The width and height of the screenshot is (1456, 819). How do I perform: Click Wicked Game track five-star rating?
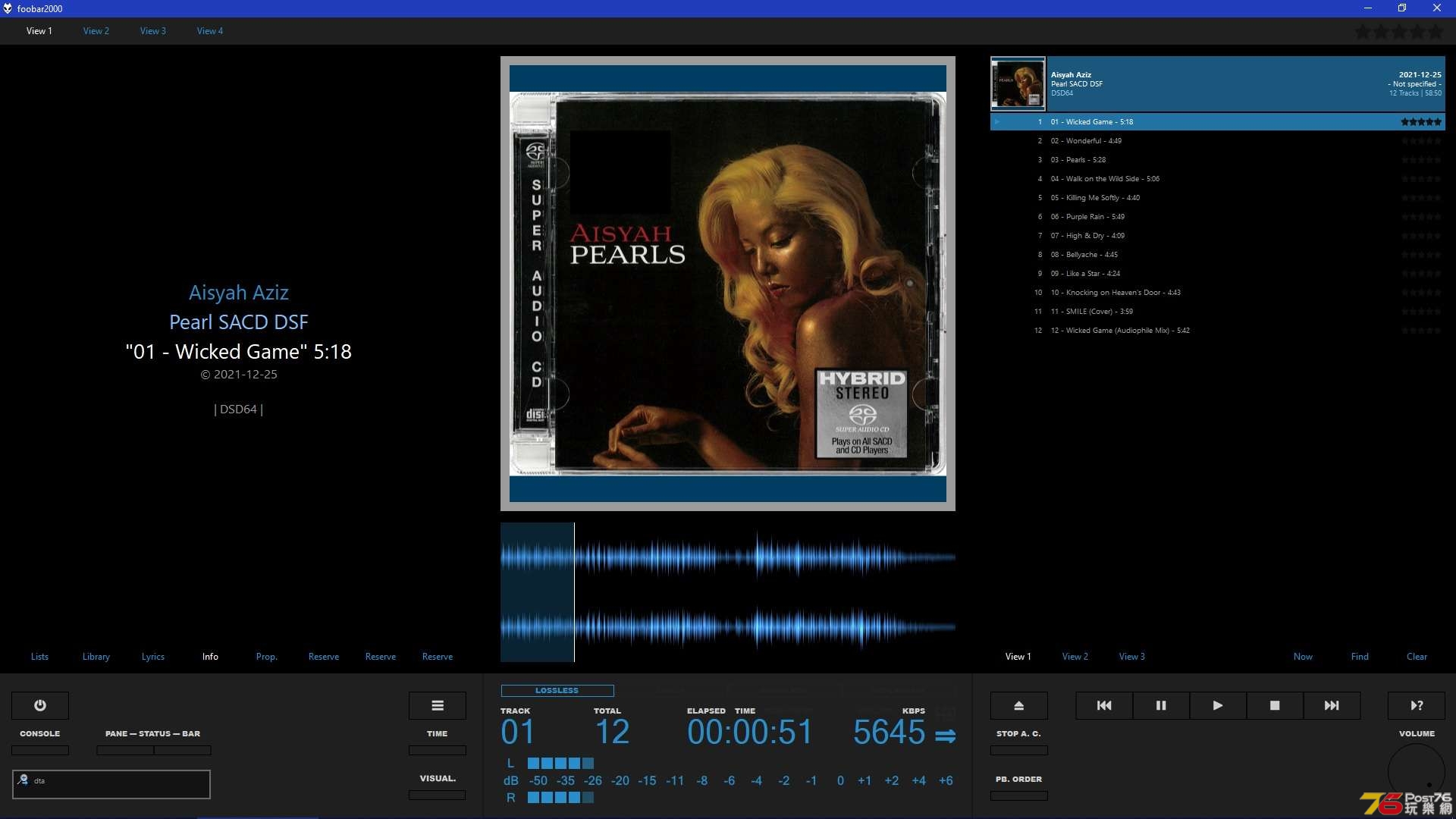1421,121
